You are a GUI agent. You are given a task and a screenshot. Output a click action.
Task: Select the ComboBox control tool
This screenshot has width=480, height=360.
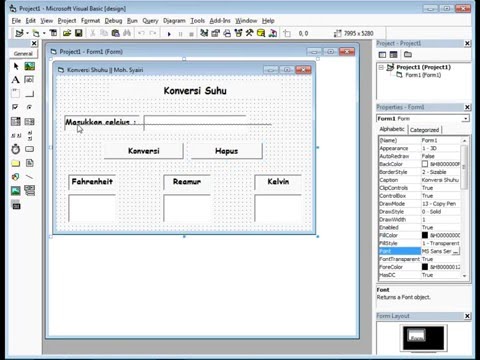pyautogui.click(x=16, y=121)
